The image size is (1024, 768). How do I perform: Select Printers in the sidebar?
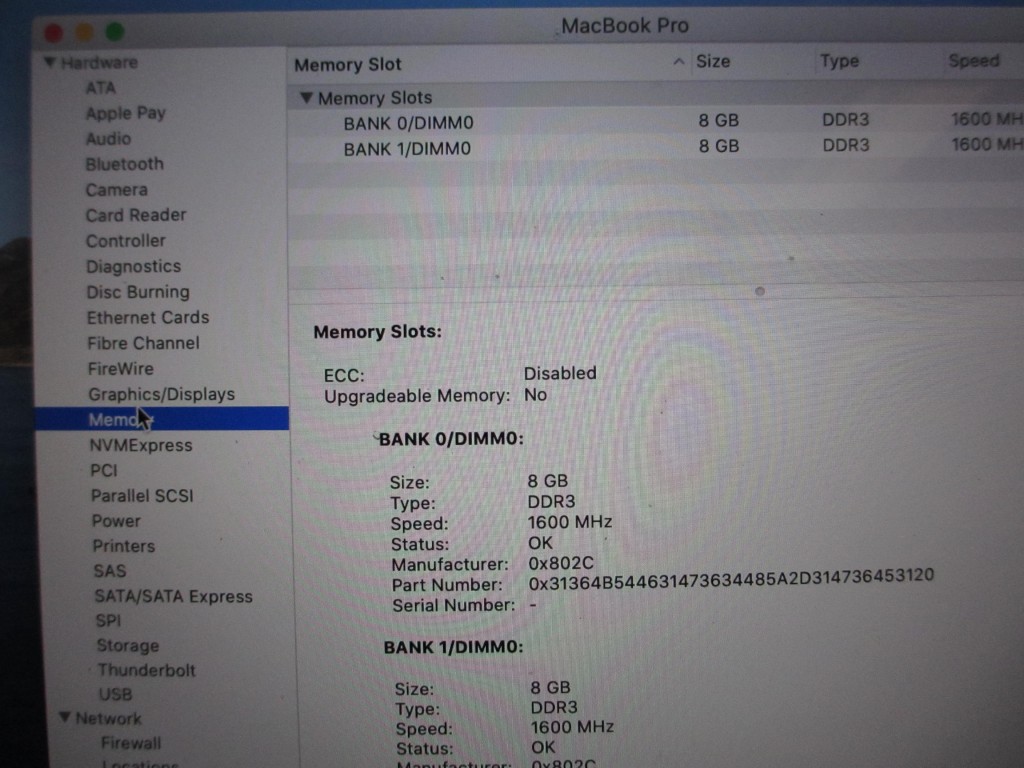point(123,546)
